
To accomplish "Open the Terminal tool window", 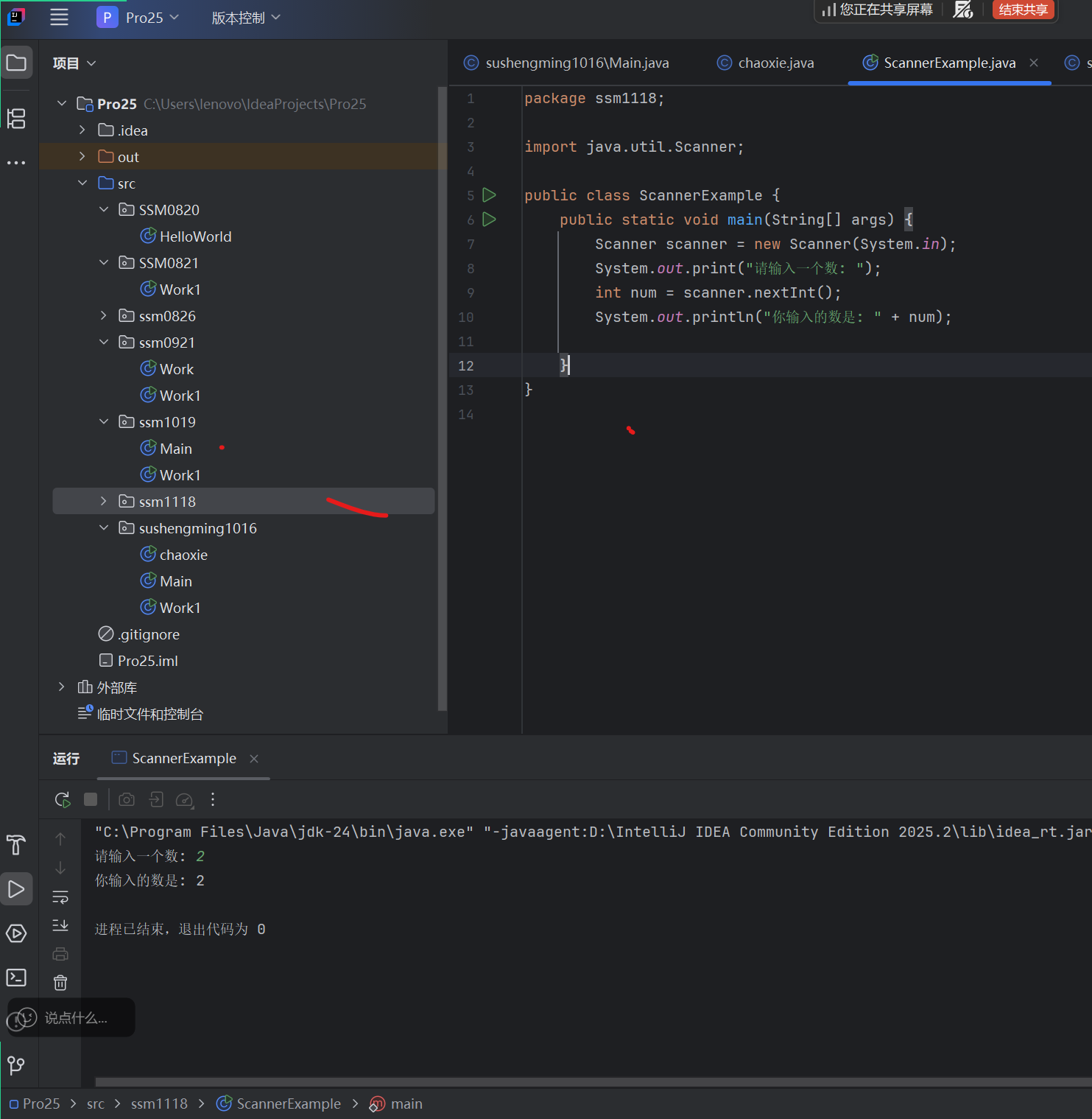I will tap(16, 978).
